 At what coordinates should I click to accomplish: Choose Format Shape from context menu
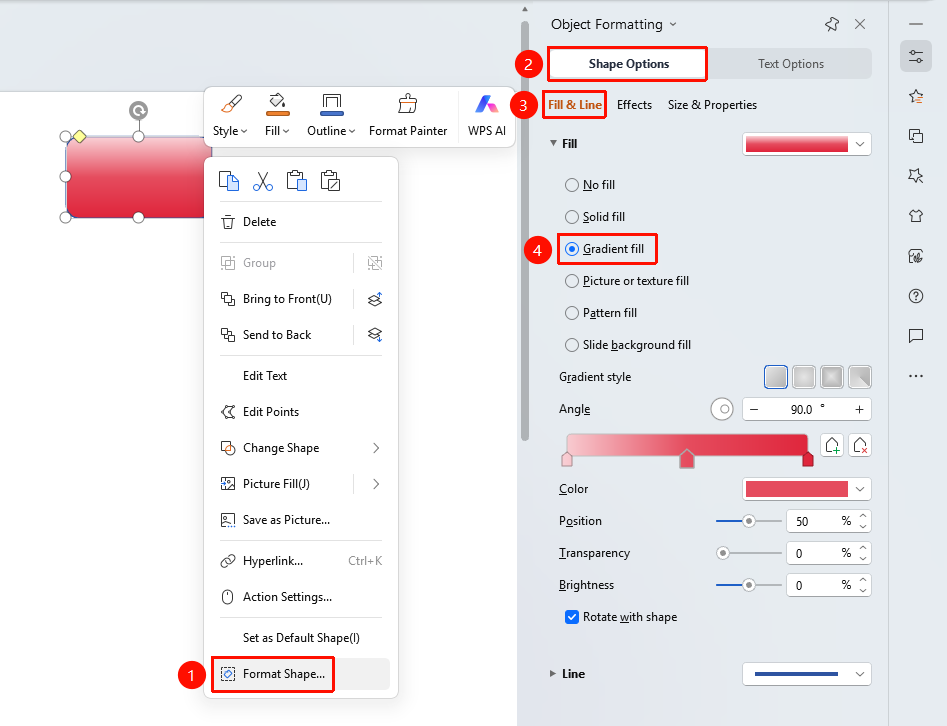300,673
